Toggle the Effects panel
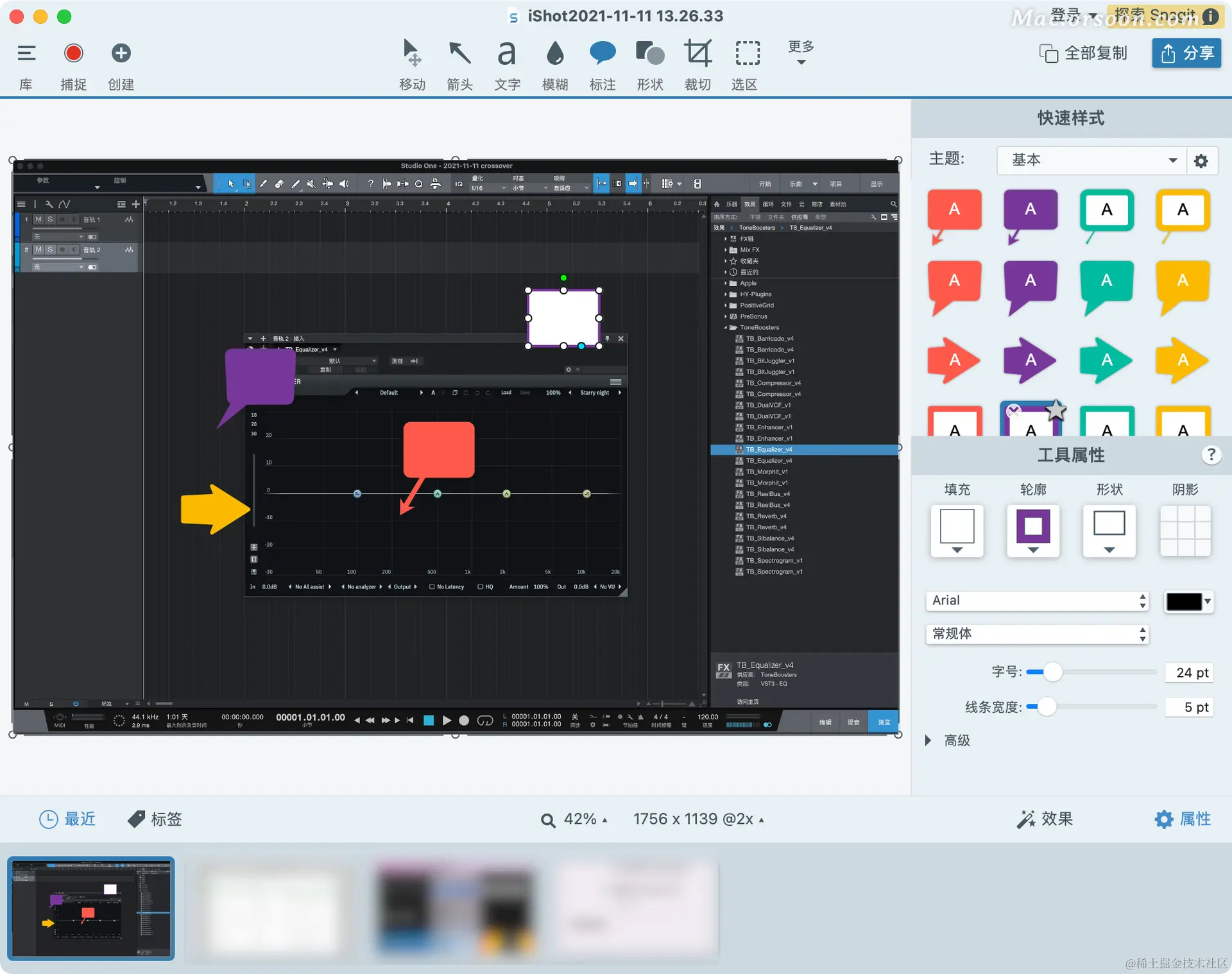 (1045, 819)
